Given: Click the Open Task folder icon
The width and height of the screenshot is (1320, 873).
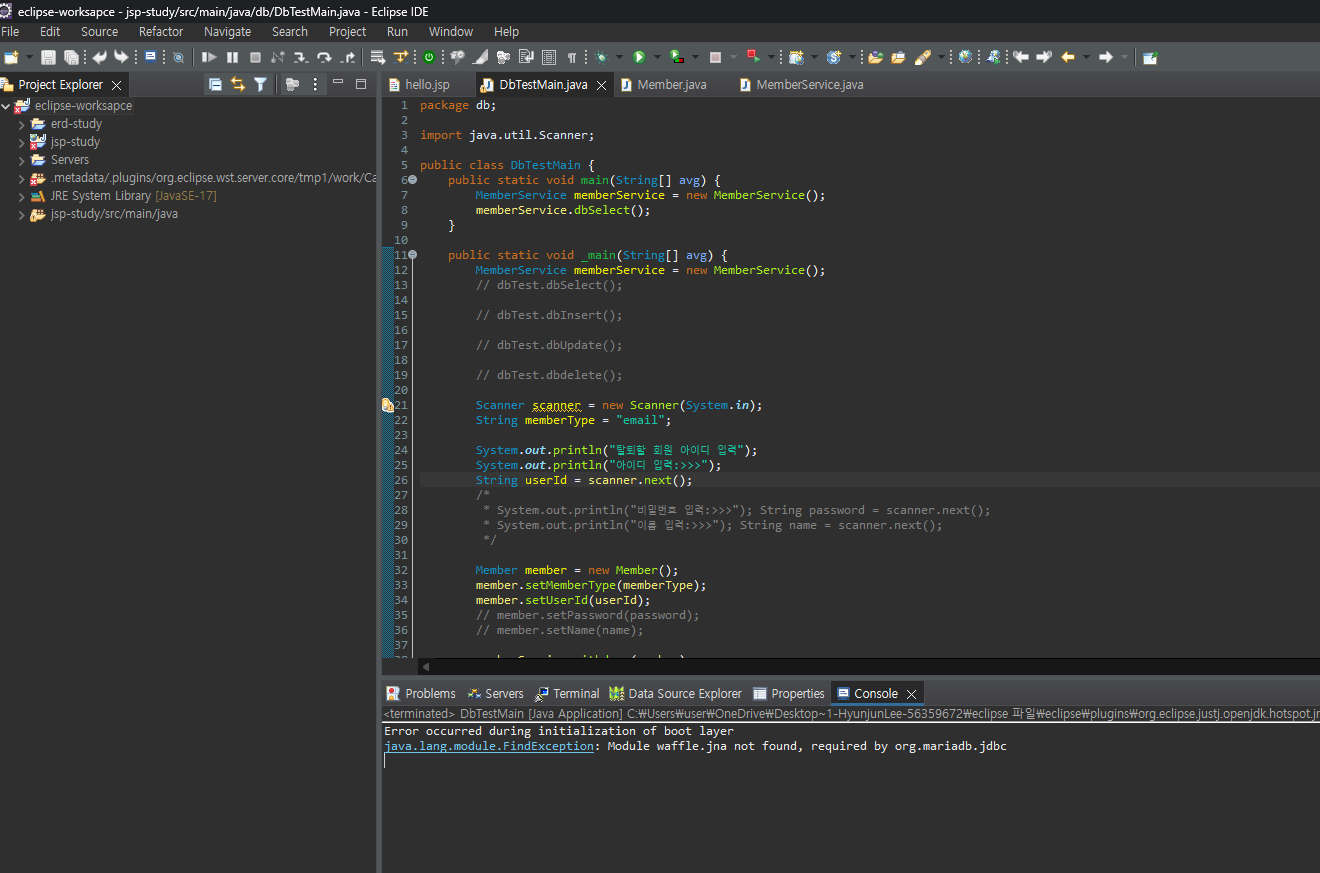Looking at the screenshot, I should click(x=898, y=57).
